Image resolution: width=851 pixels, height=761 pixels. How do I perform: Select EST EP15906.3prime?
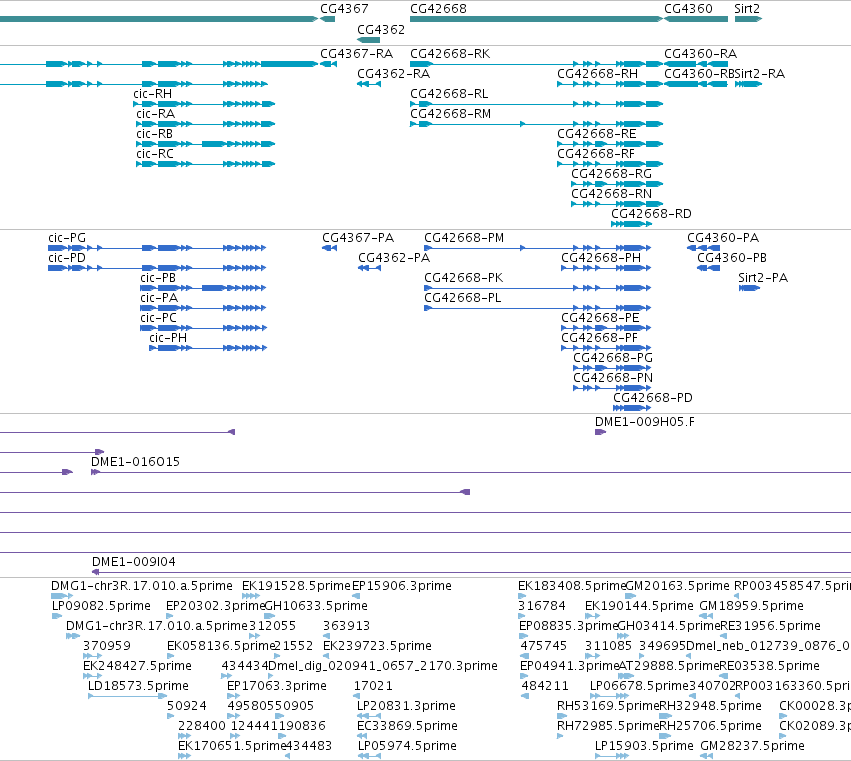pos(402,586)
